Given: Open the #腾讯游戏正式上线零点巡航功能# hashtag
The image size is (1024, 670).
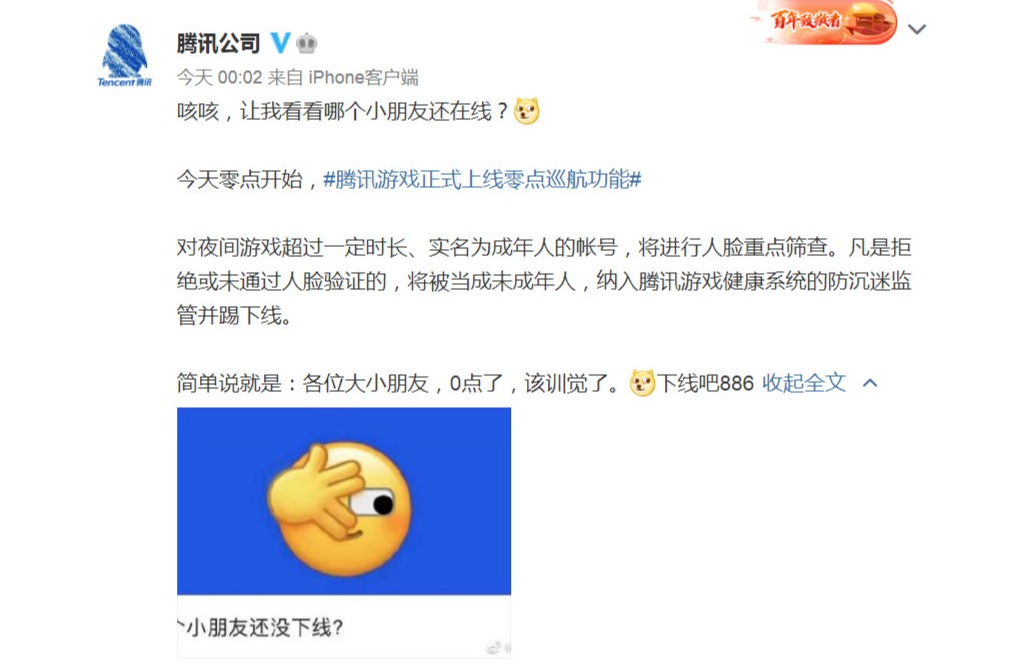Looking at the screenshot, I should pyautogui.click(x=483, y=179).
